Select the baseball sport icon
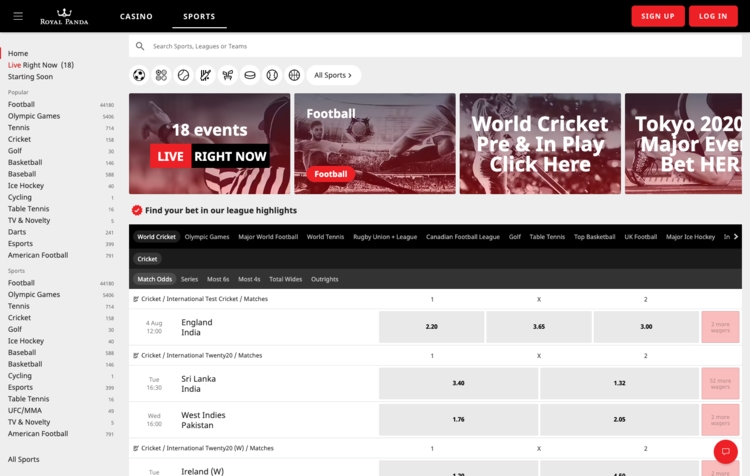This screenshot has height=476, width=750. pos(272,75)
